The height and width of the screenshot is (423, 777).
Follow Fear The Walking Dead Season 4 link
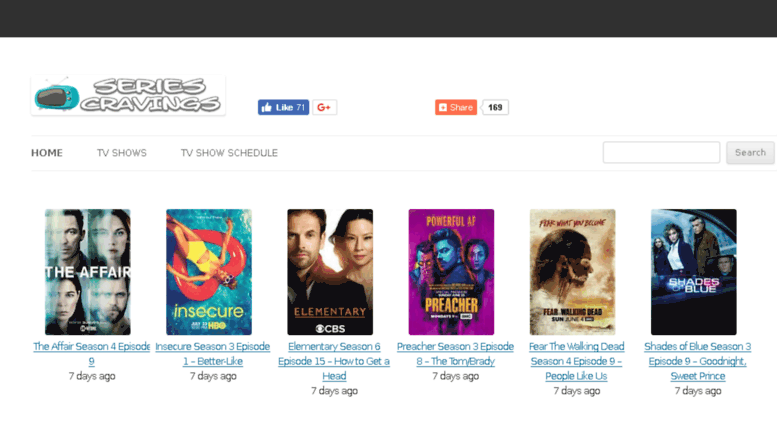pos(576,361)
